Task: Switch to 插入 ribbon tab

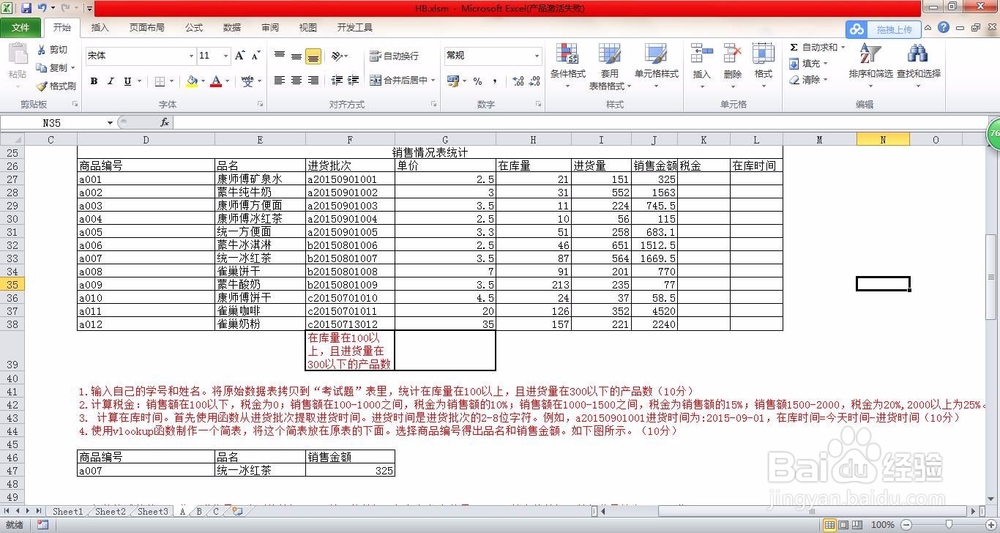Action: [100, 27]
